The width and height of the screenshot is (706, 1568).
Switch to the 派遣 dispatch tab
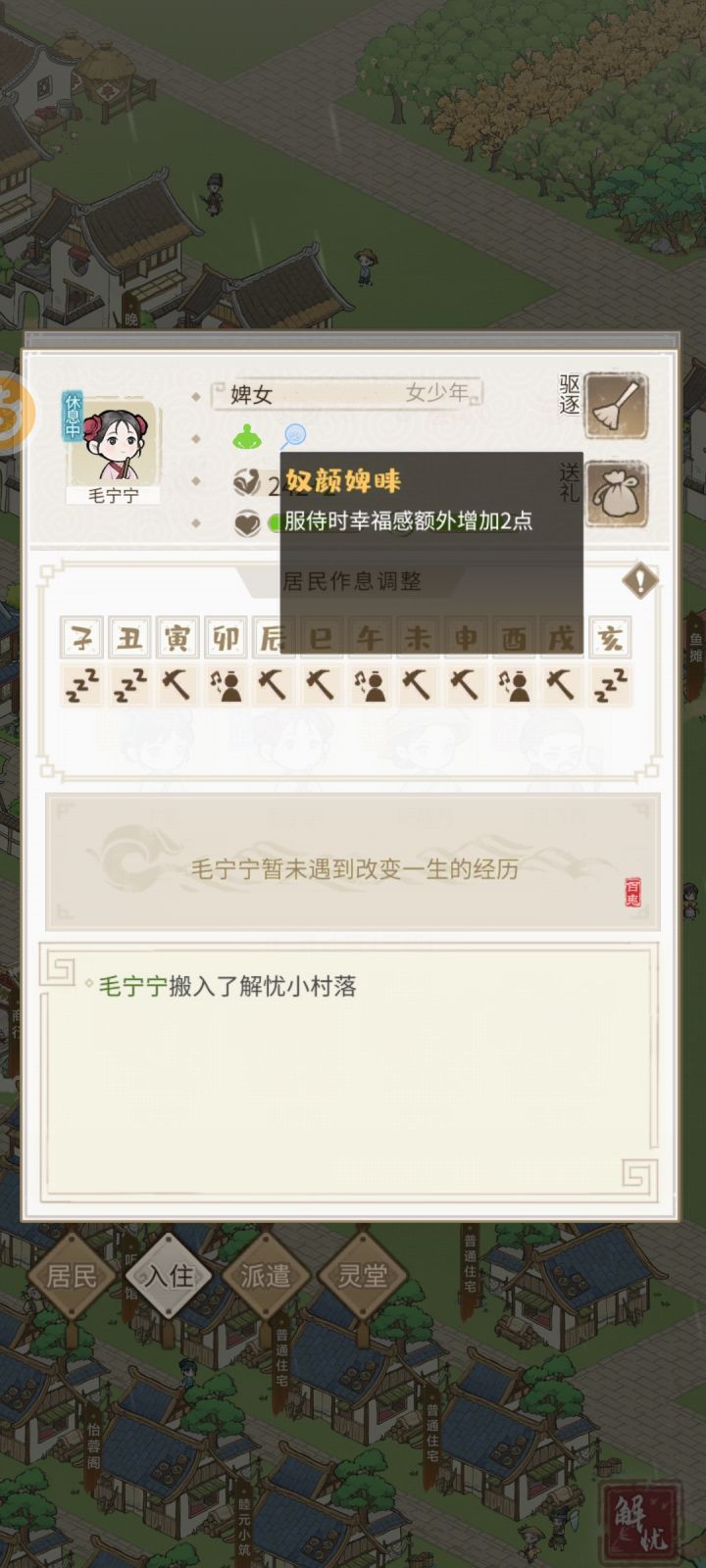pos(266,1276)
